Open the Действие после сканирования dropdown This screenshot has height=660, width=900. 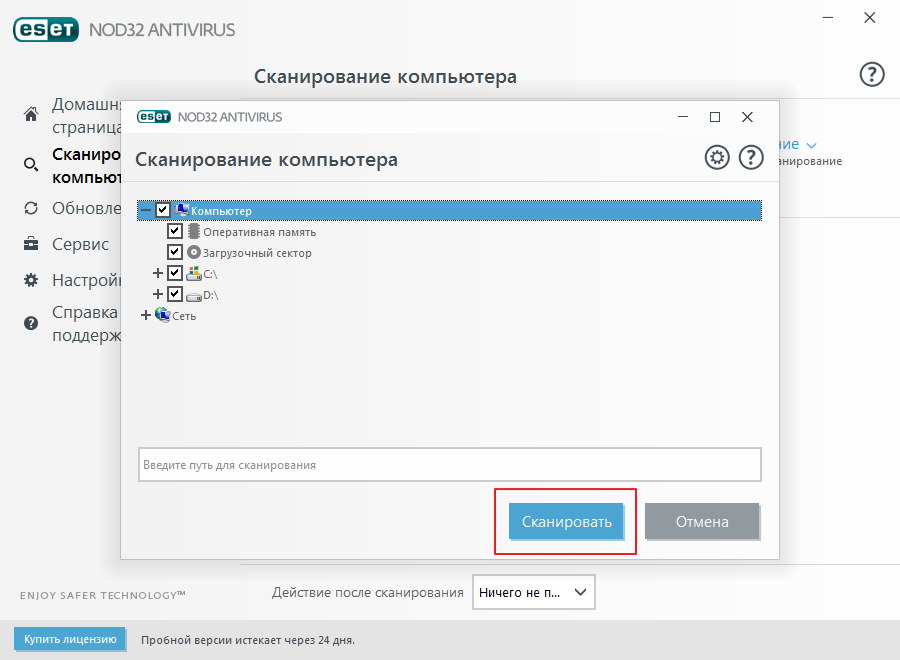[533, 592]
